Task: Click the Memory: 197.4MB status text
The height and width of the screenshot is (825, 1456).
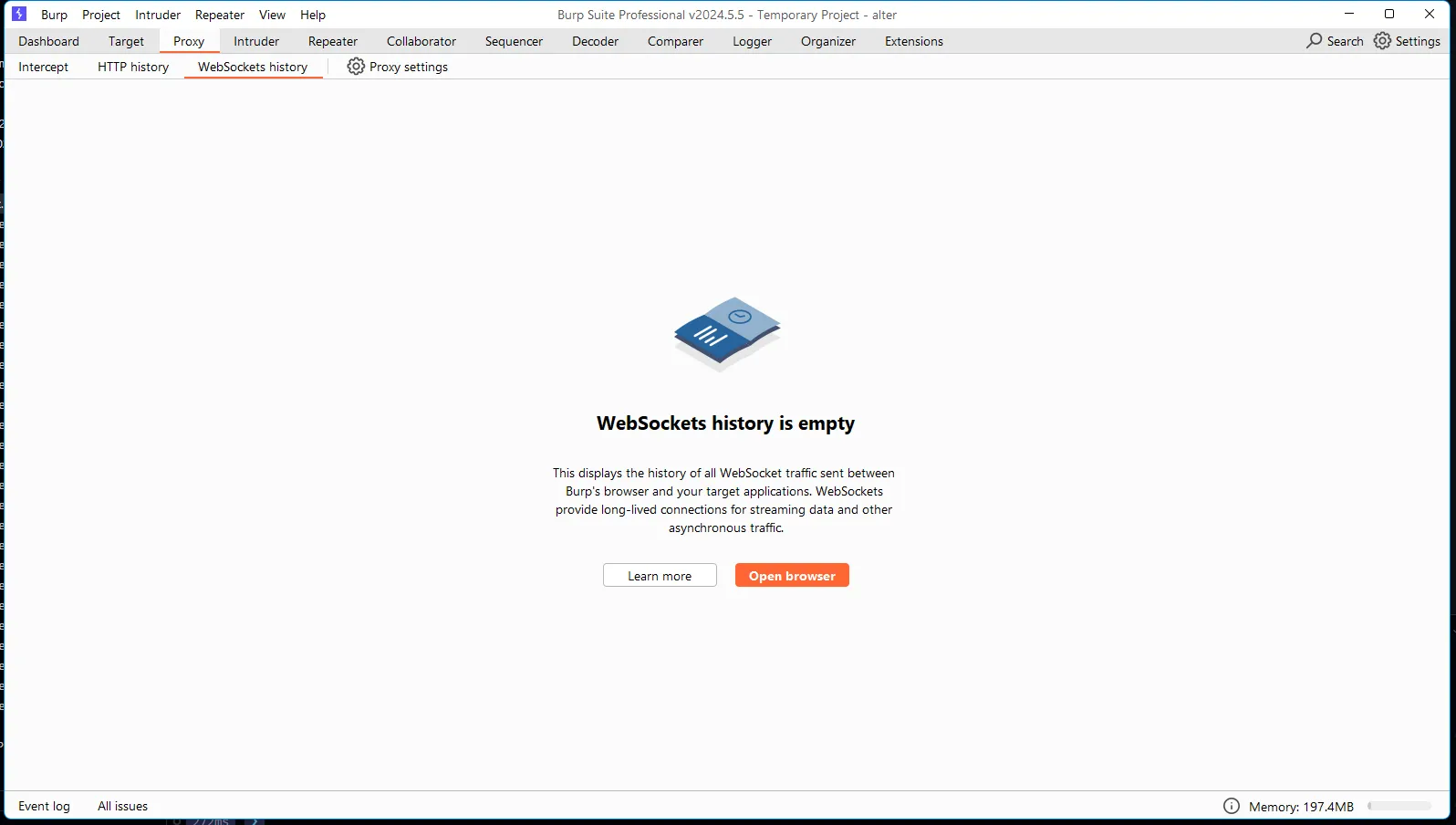Action: point(1301,807)
